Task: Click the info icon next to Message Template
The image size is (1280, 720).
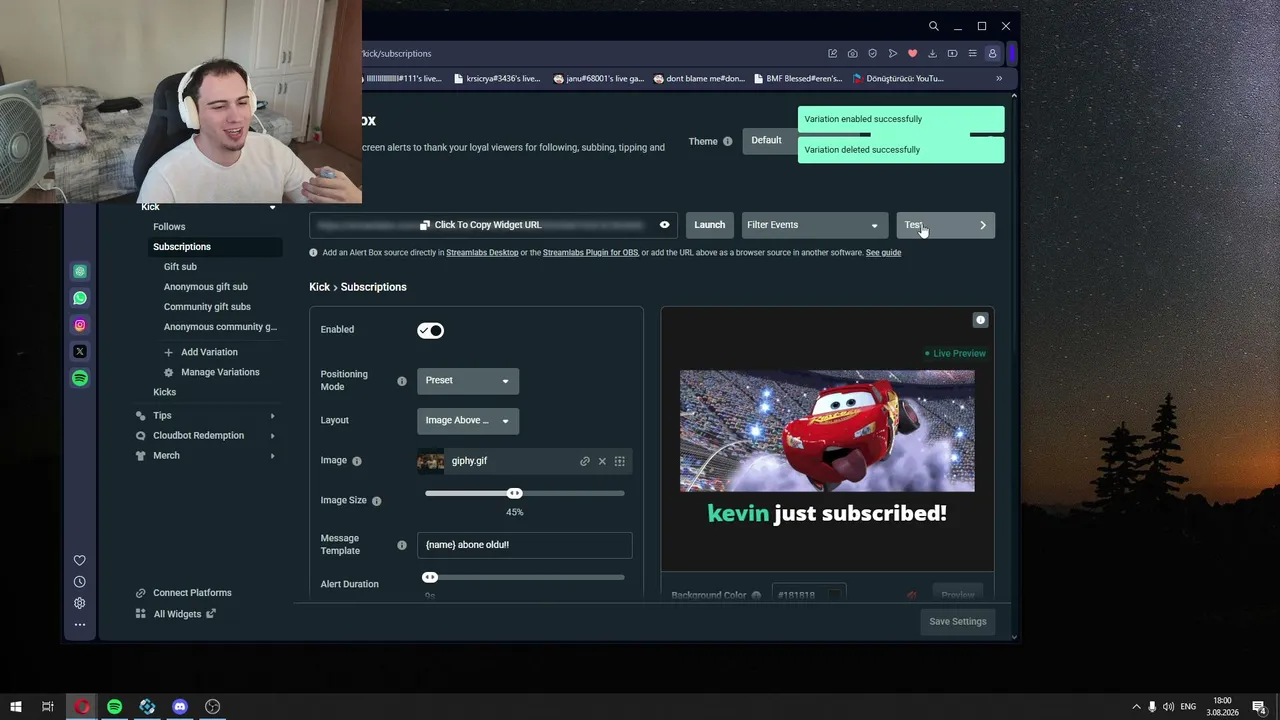Action: (x=402, y=545)
